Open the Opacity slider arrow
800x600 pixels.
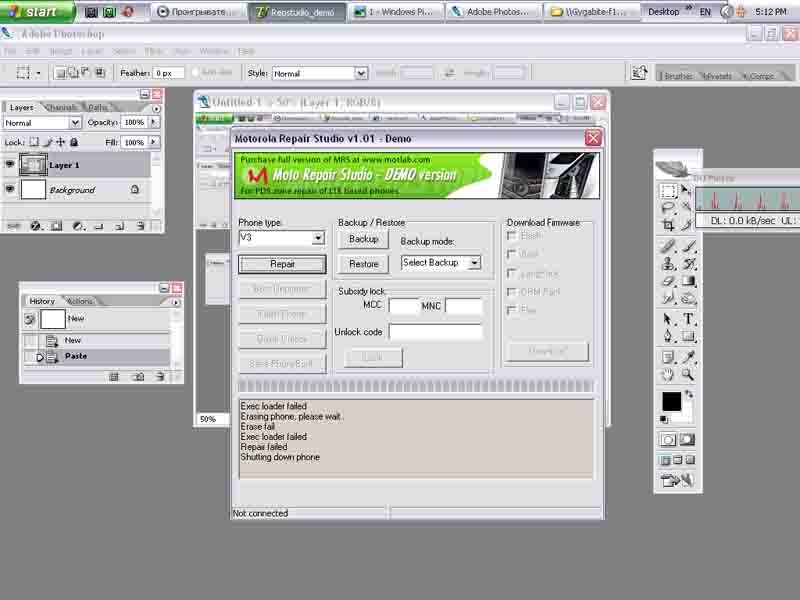(153, 122)
